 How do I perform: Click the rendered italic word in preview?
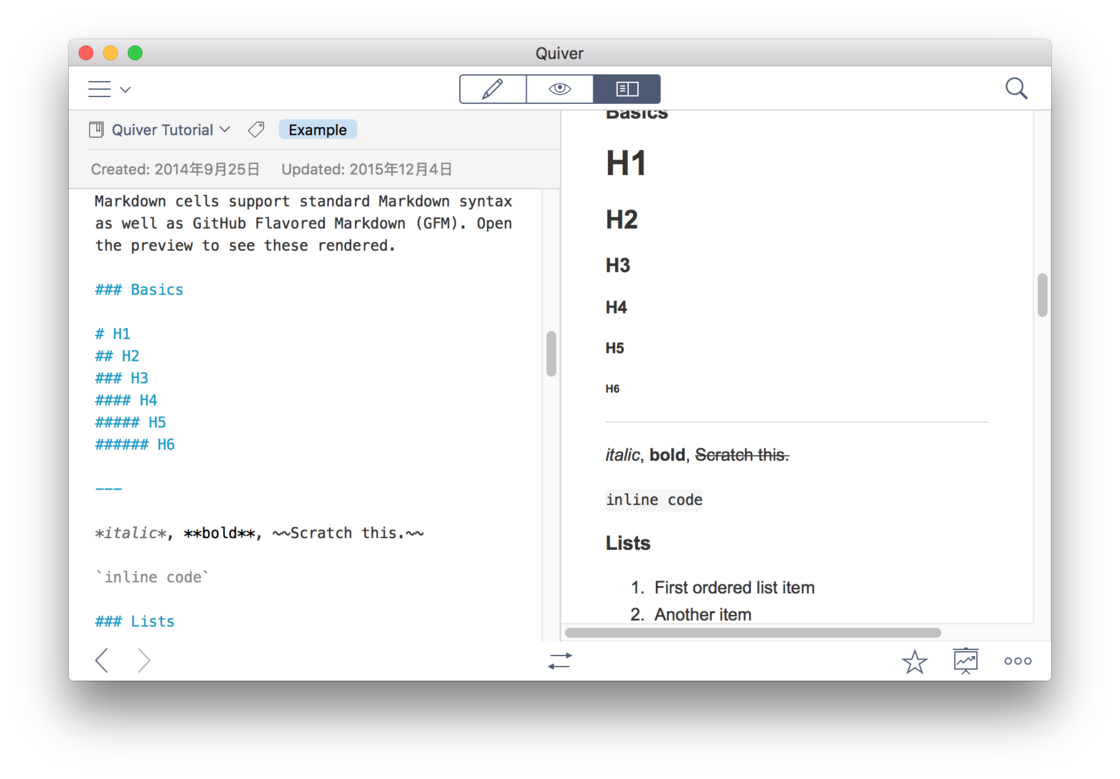click(x=623, y=455)
